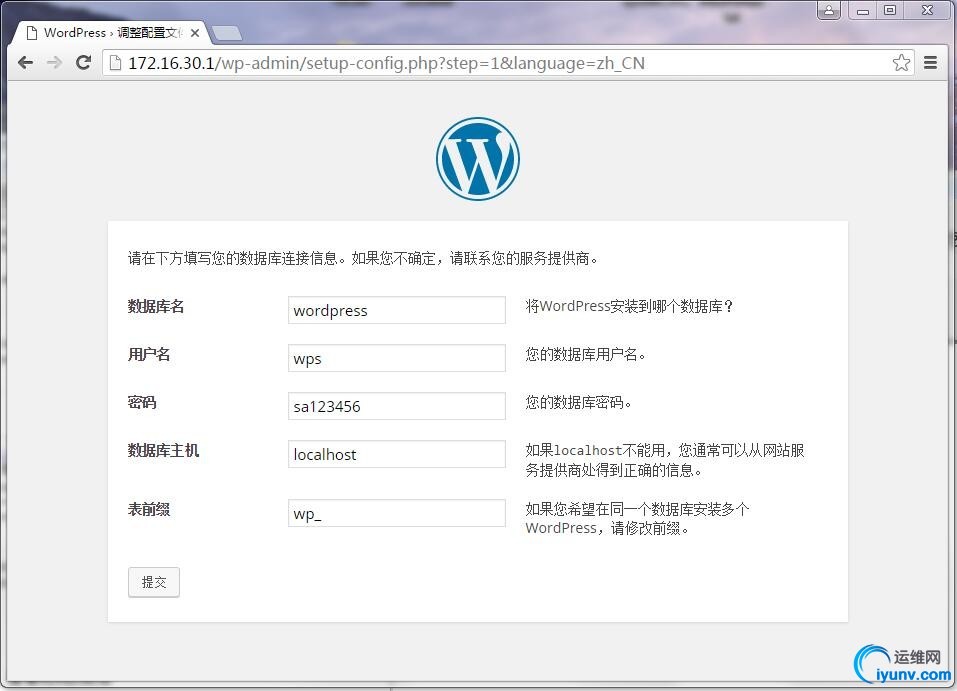
Task: Click the 数据库名 label
Action: (x=156, y=306)
